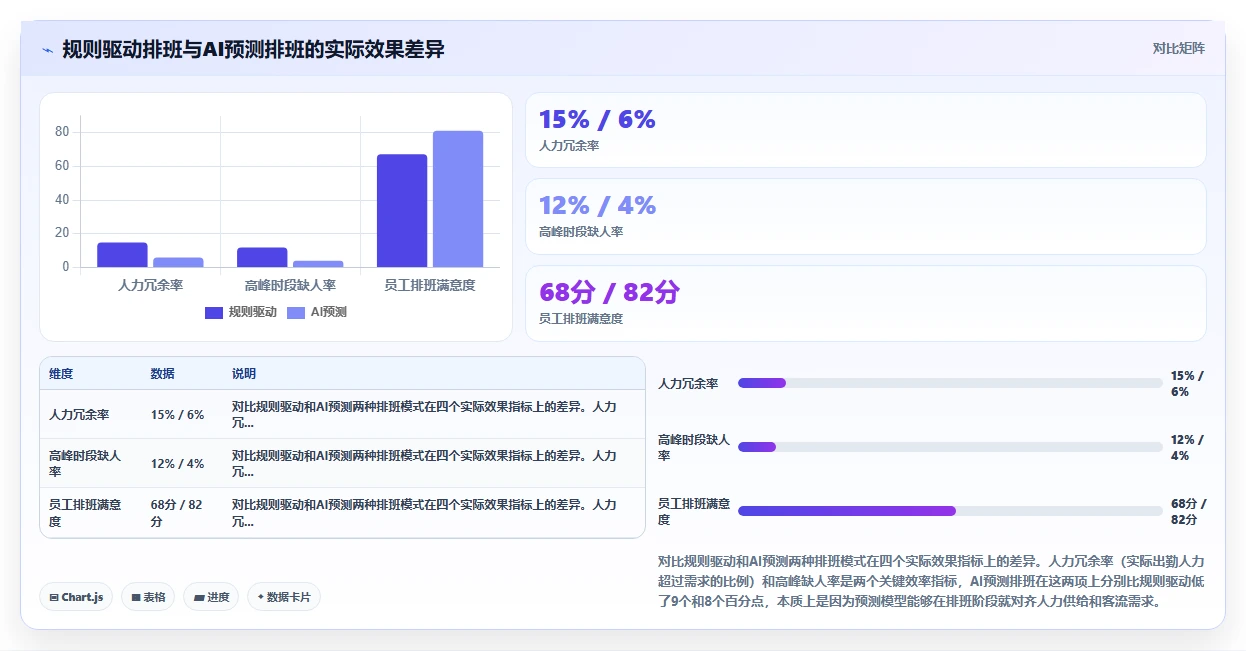Click the 15% / 6% value beside the progress bar

click(1188, 383)
